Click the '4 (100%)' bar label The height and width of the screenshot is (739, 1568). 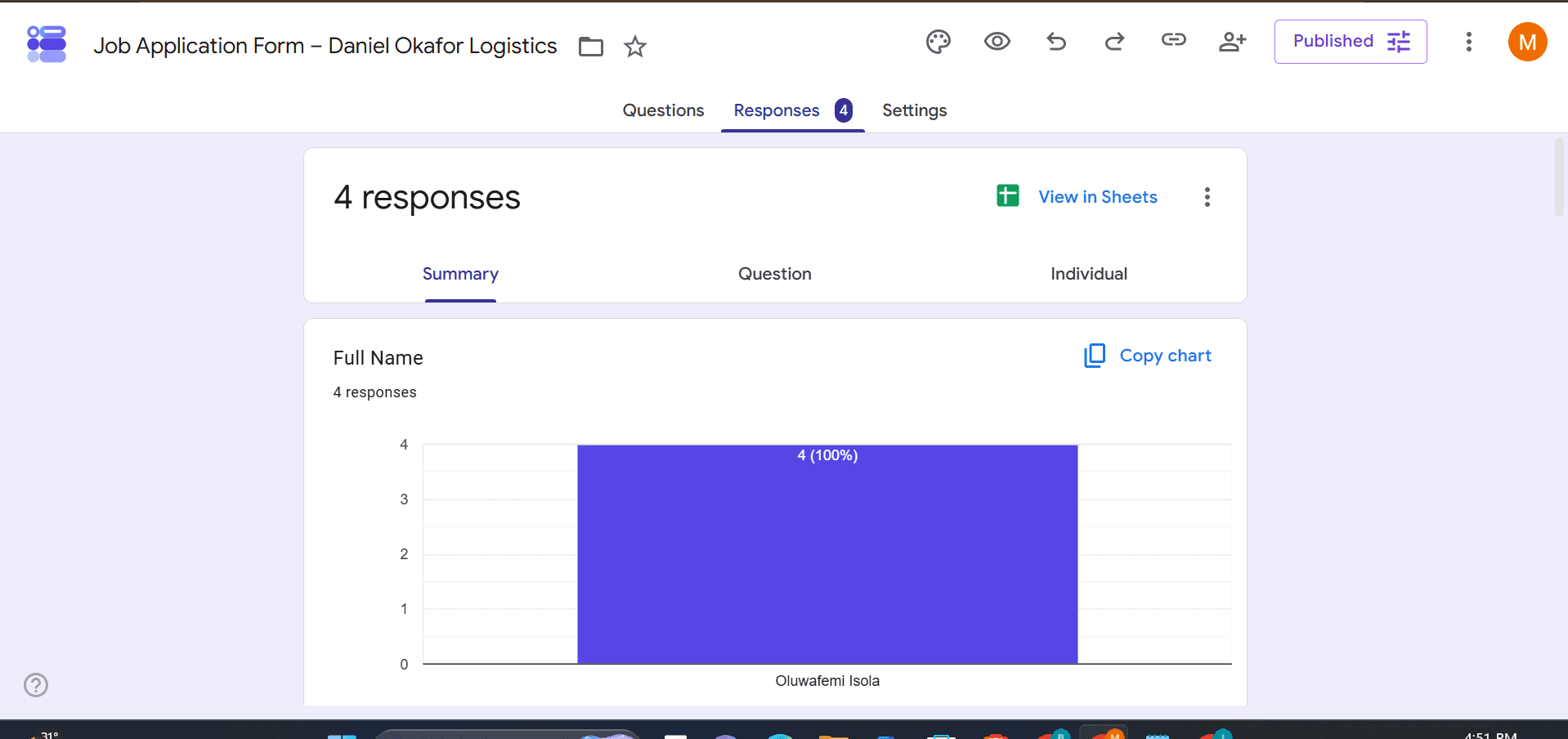(x=827, y=455)
